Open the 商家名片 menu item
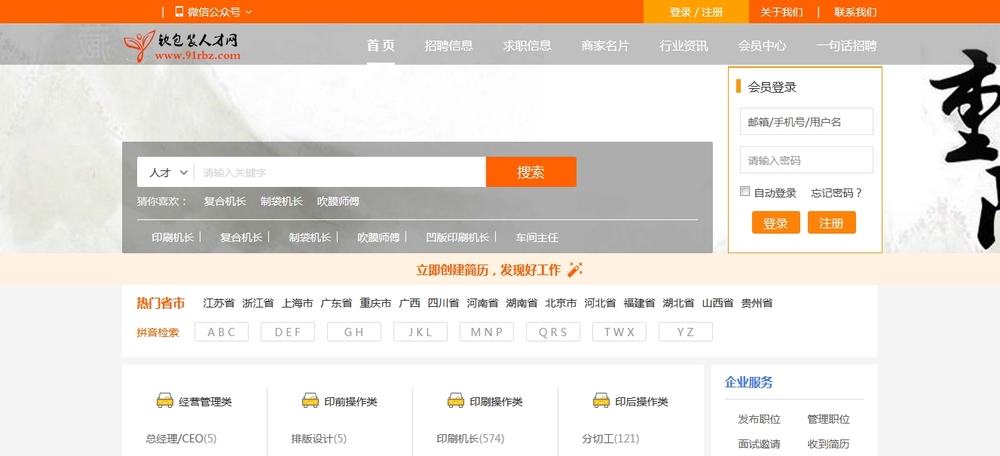This screenshot has height=456, width=1000. [605, 46]
